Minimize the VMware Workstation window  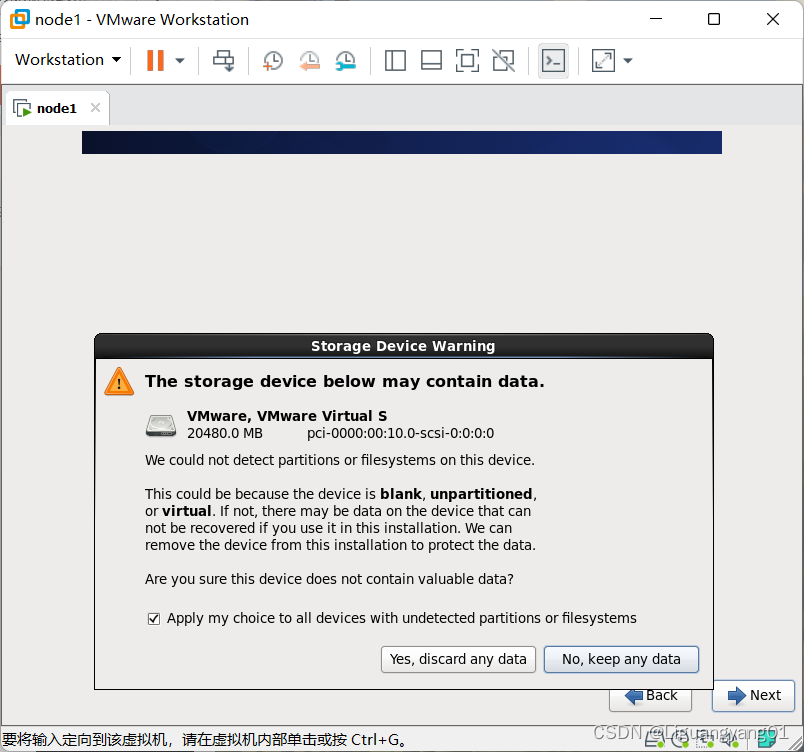(656, 19)
